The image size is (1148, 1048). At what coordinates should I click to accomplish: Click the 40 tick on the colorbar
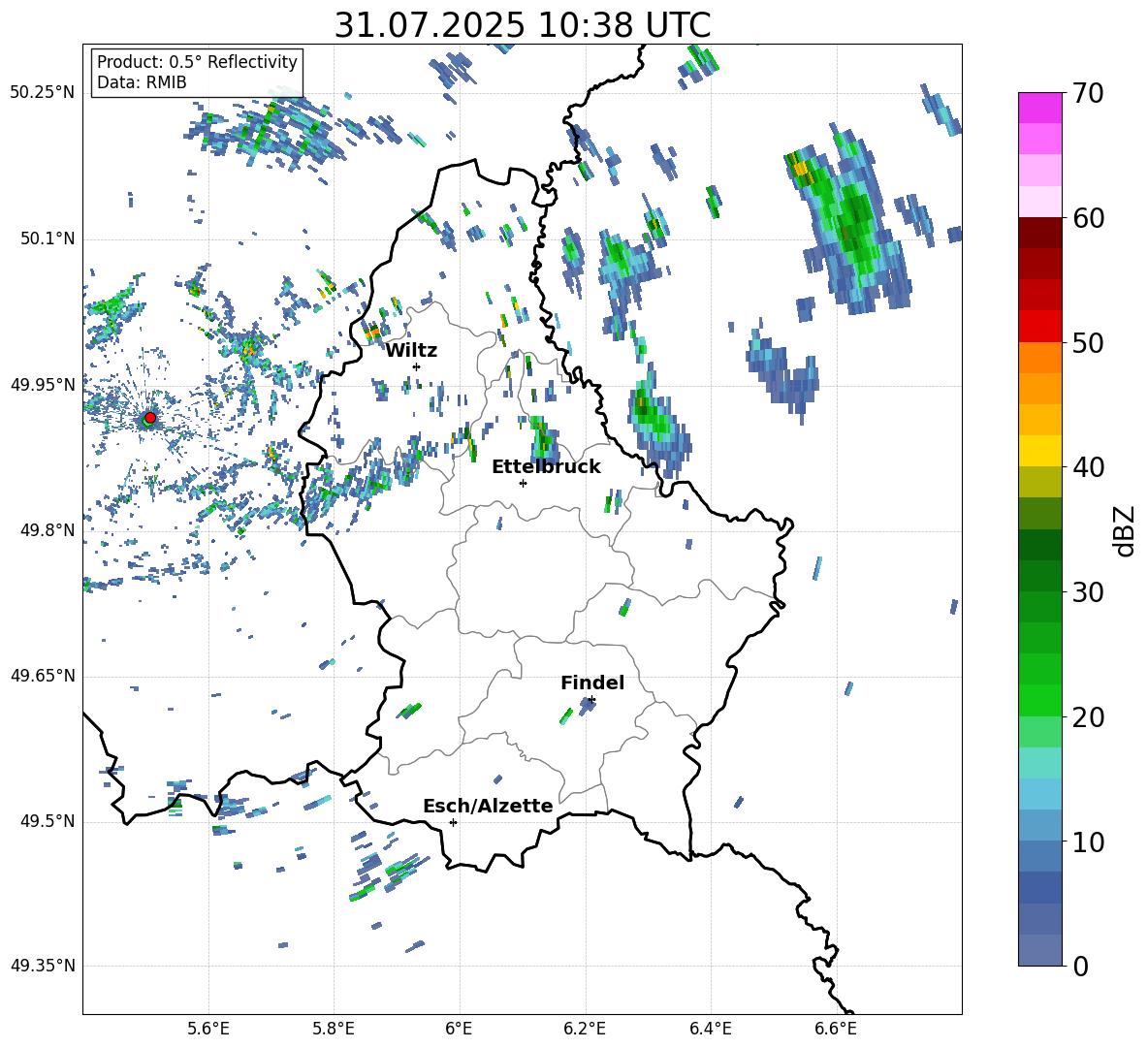(x=1088, y=467)
